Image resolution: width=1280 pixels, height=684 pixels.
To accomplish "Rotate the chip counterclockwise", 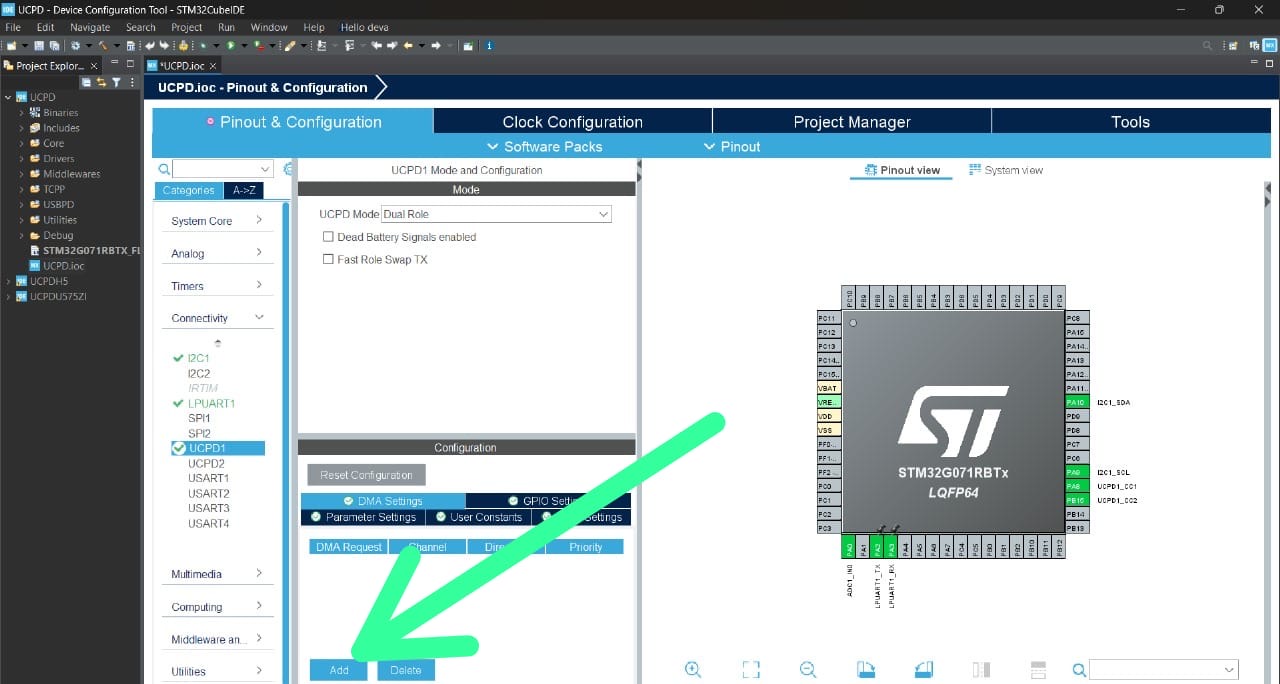I will tap(923, 669).
